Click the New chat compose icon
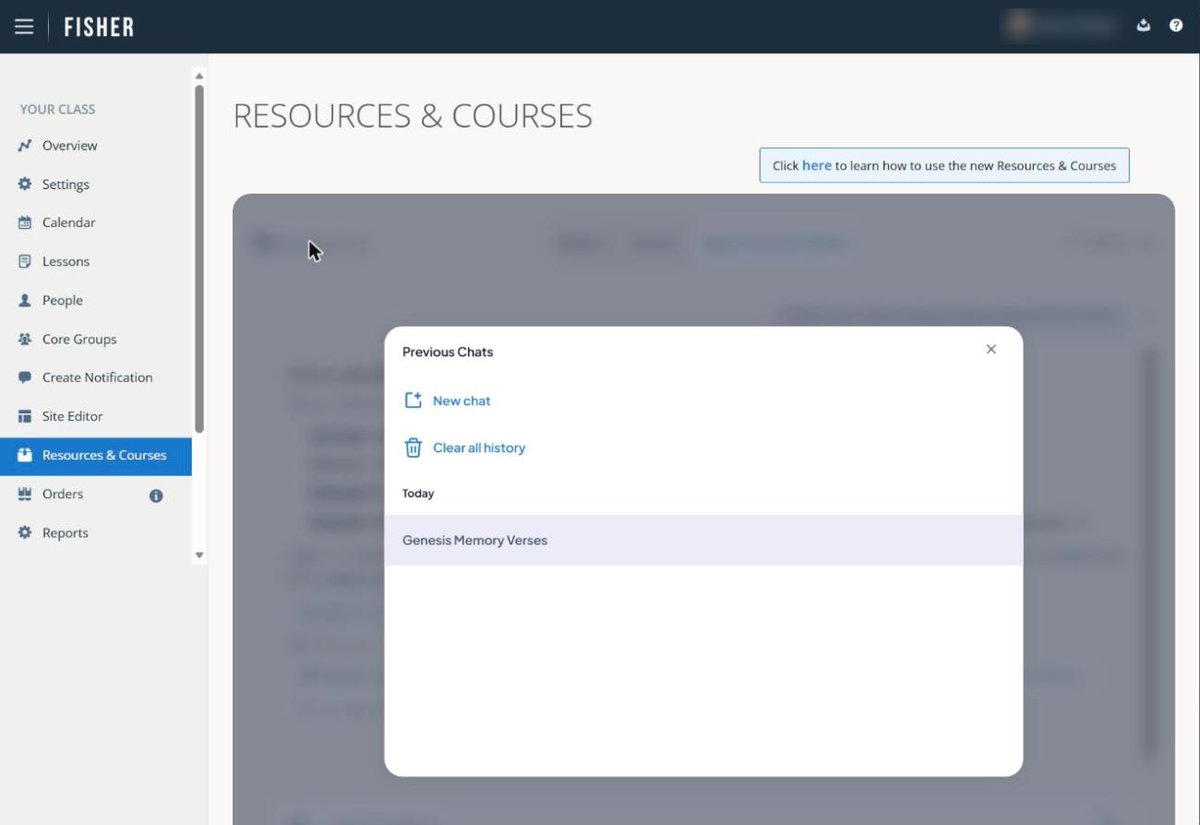This screenshot has width=1200, height=825. (x=413, y=401)
